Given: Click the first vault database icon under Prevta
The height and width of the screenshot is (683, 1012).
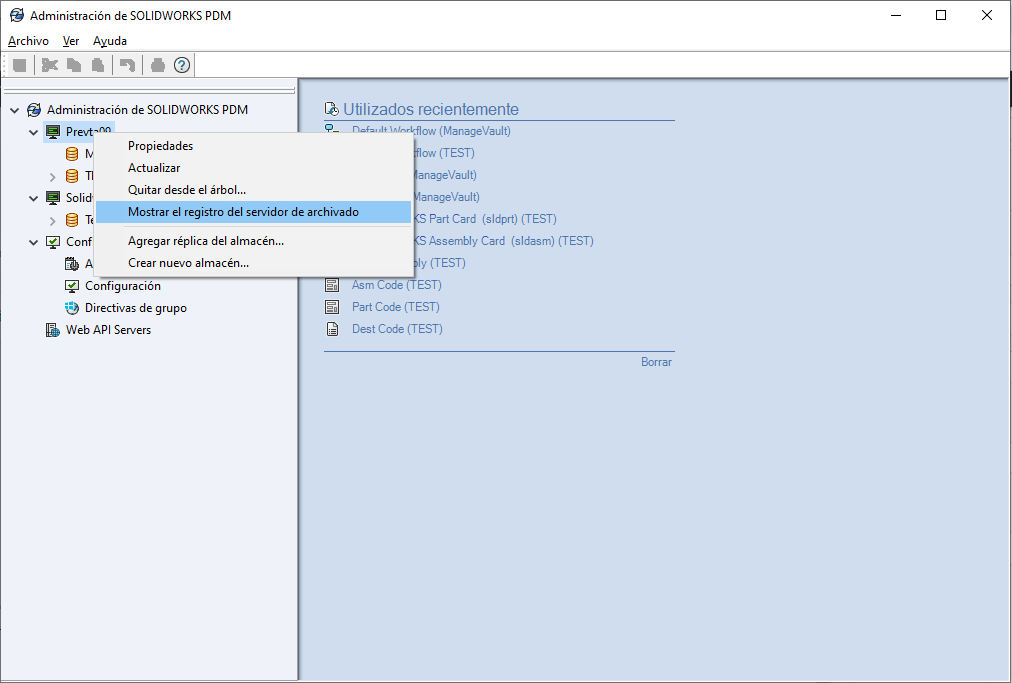Looking at the screenshot, I should 72,154.
